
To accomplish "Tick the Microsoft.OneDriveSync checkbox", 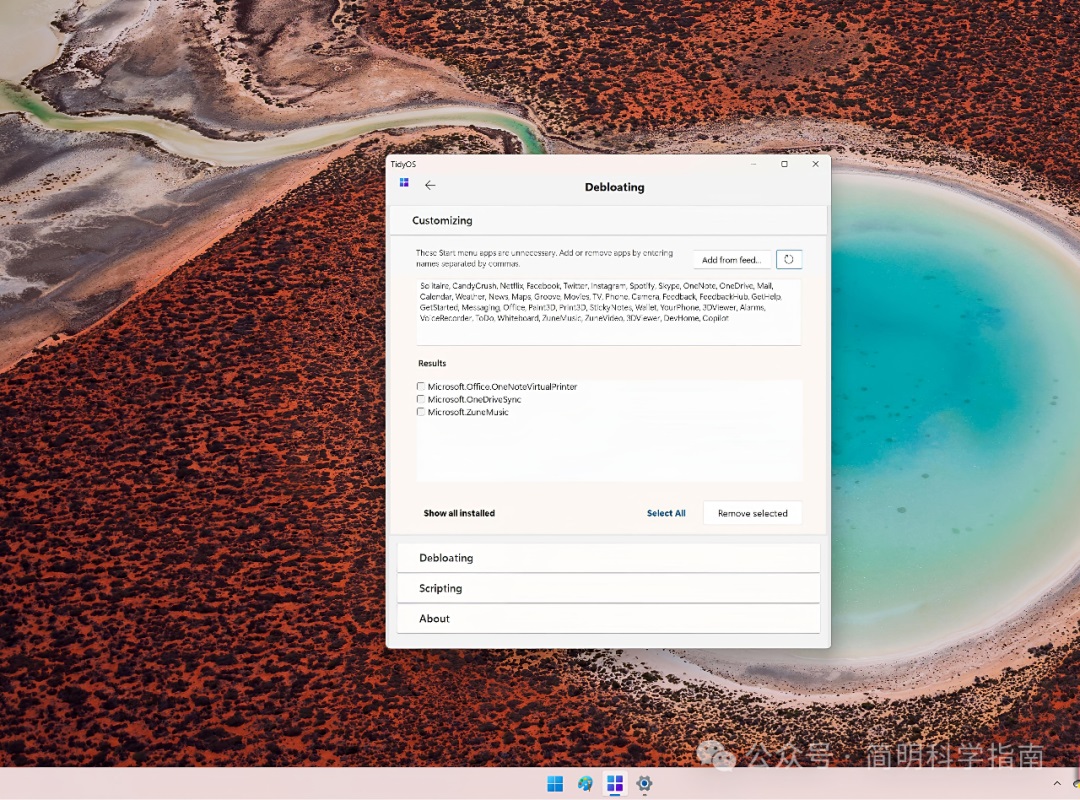I will (421, 400).
